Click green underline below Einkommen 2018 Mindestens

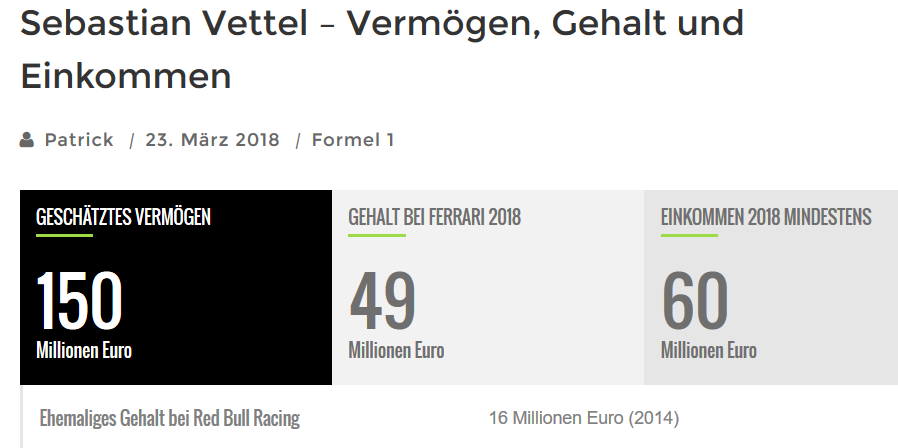pyautogui.click(x=689, y=236)
